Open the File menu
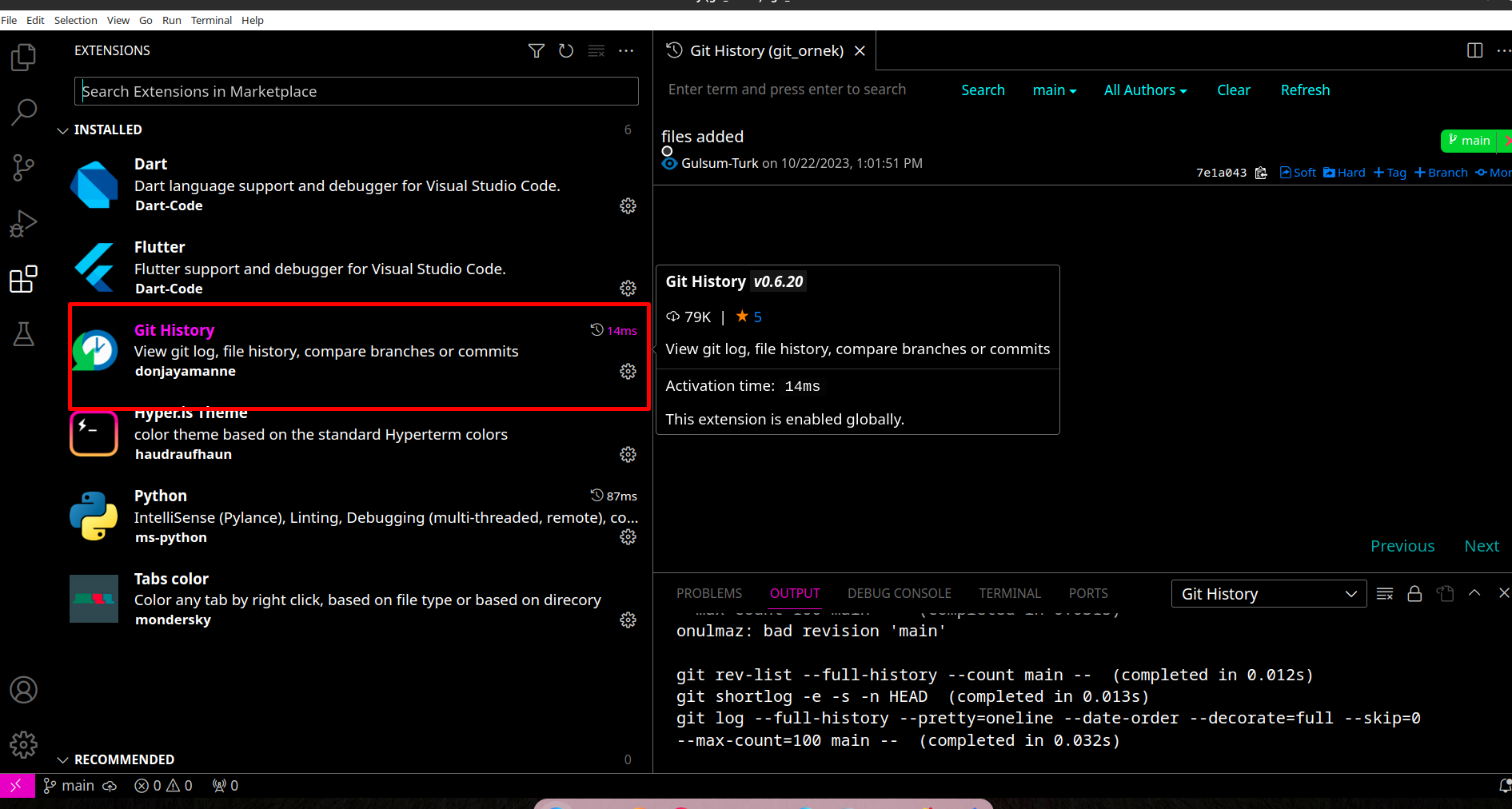 [x=10, y=20]
